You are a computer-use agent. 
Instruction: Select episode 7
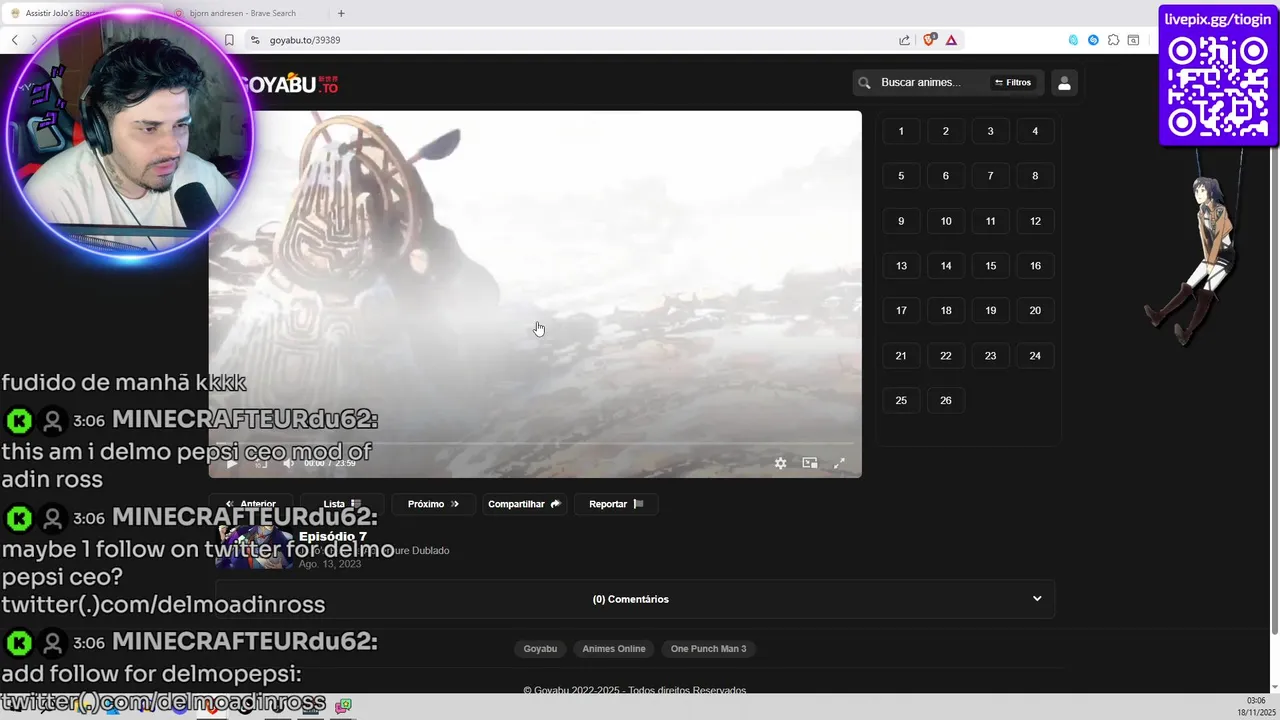tap(990, 176)
